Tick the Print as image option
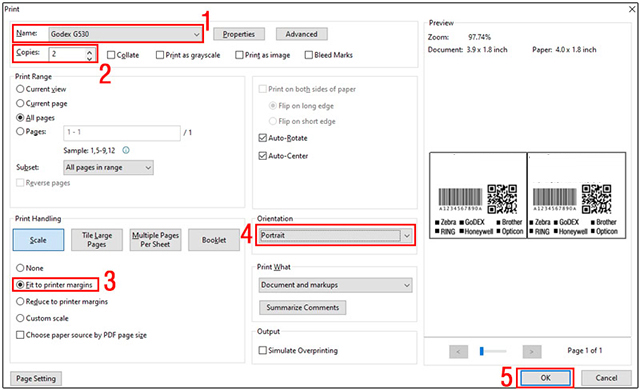Image resolution: width=640 pixels, height=390 pixels. coord(239,55)
